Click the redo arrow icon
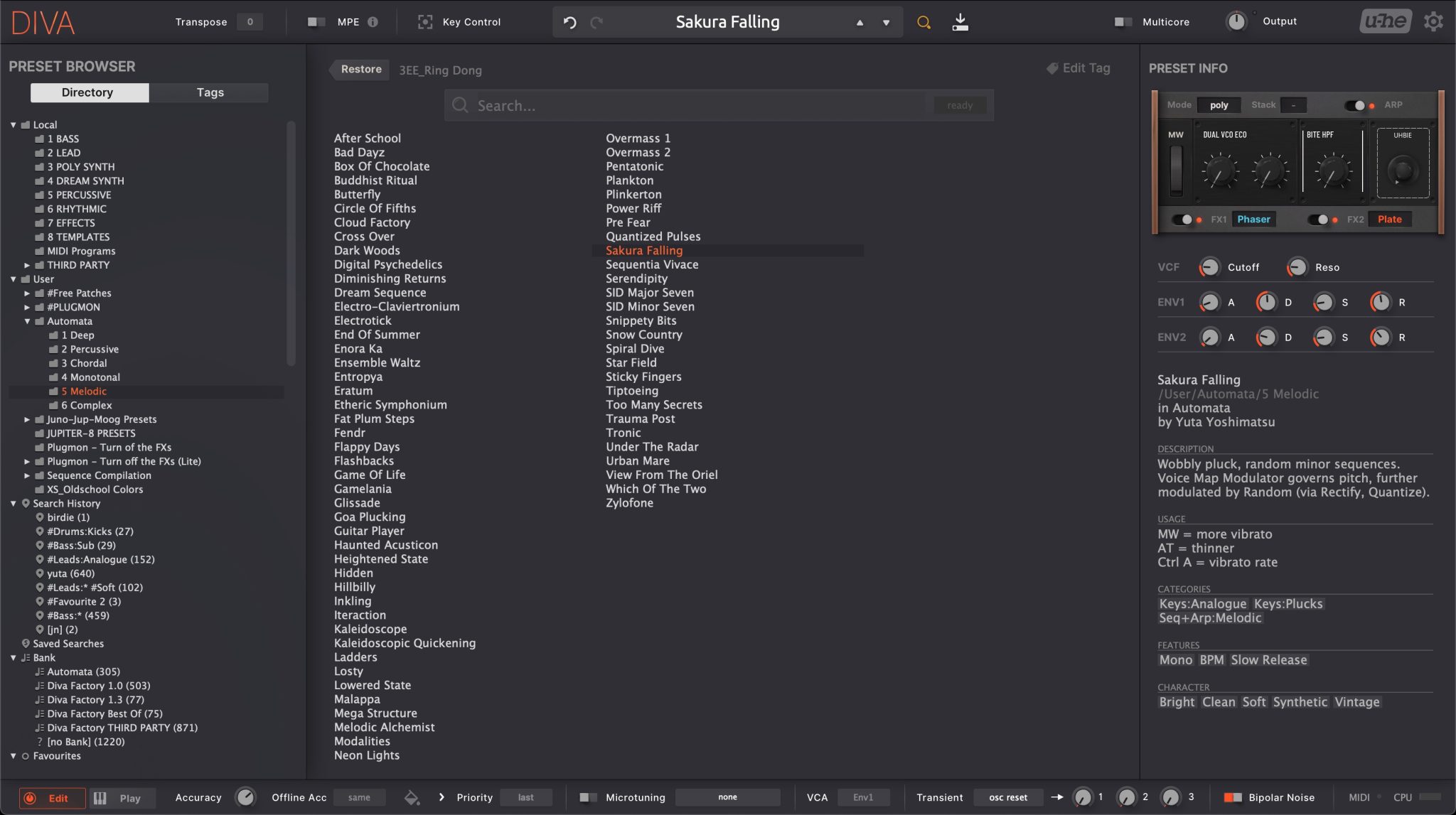The height and width of the screenshot is (815, 1456). pyautogui.click(x=597, y=22)
